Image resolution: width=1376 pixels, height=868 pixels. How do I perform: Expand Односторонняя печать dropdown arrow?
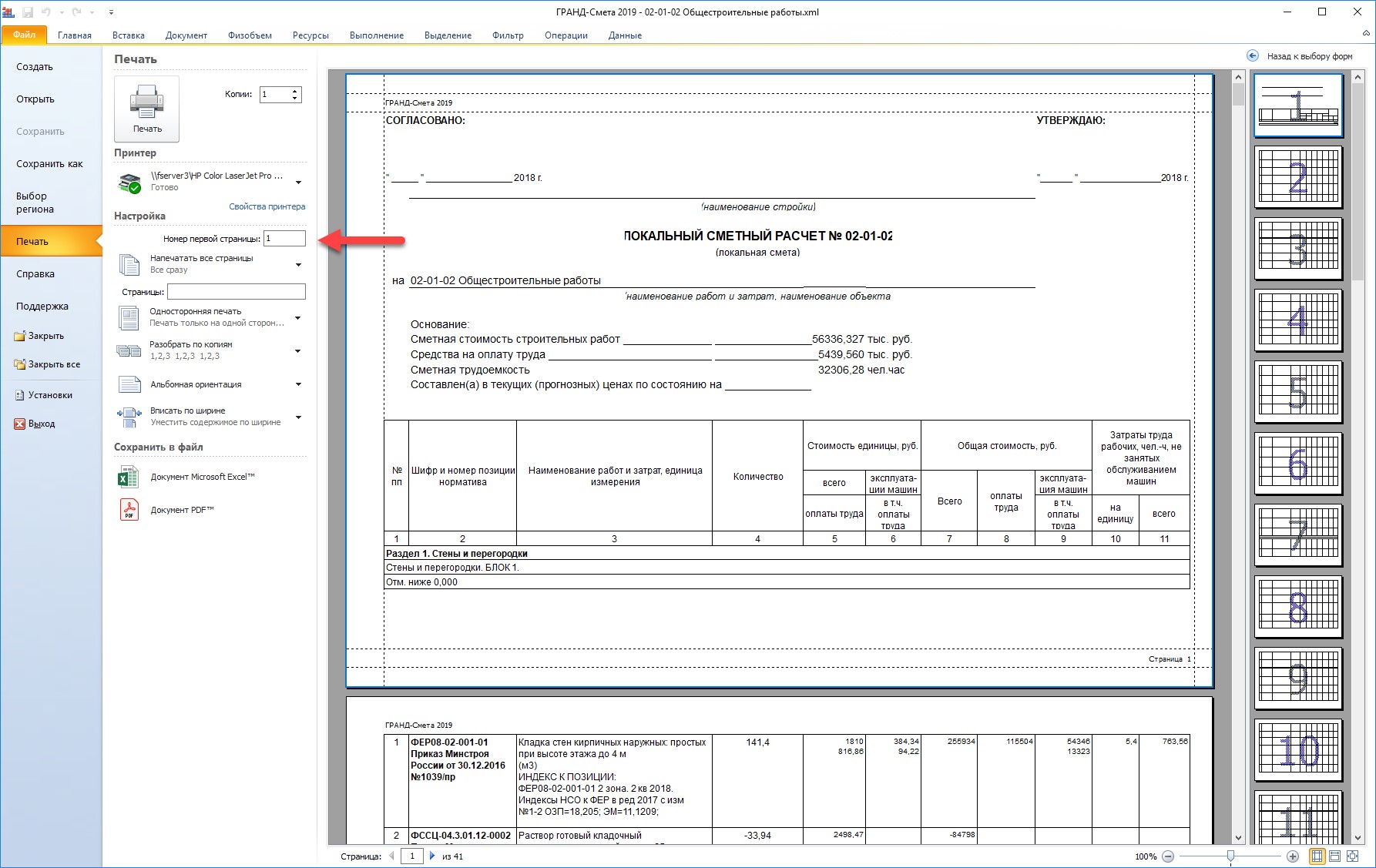(x=298, y=318)
